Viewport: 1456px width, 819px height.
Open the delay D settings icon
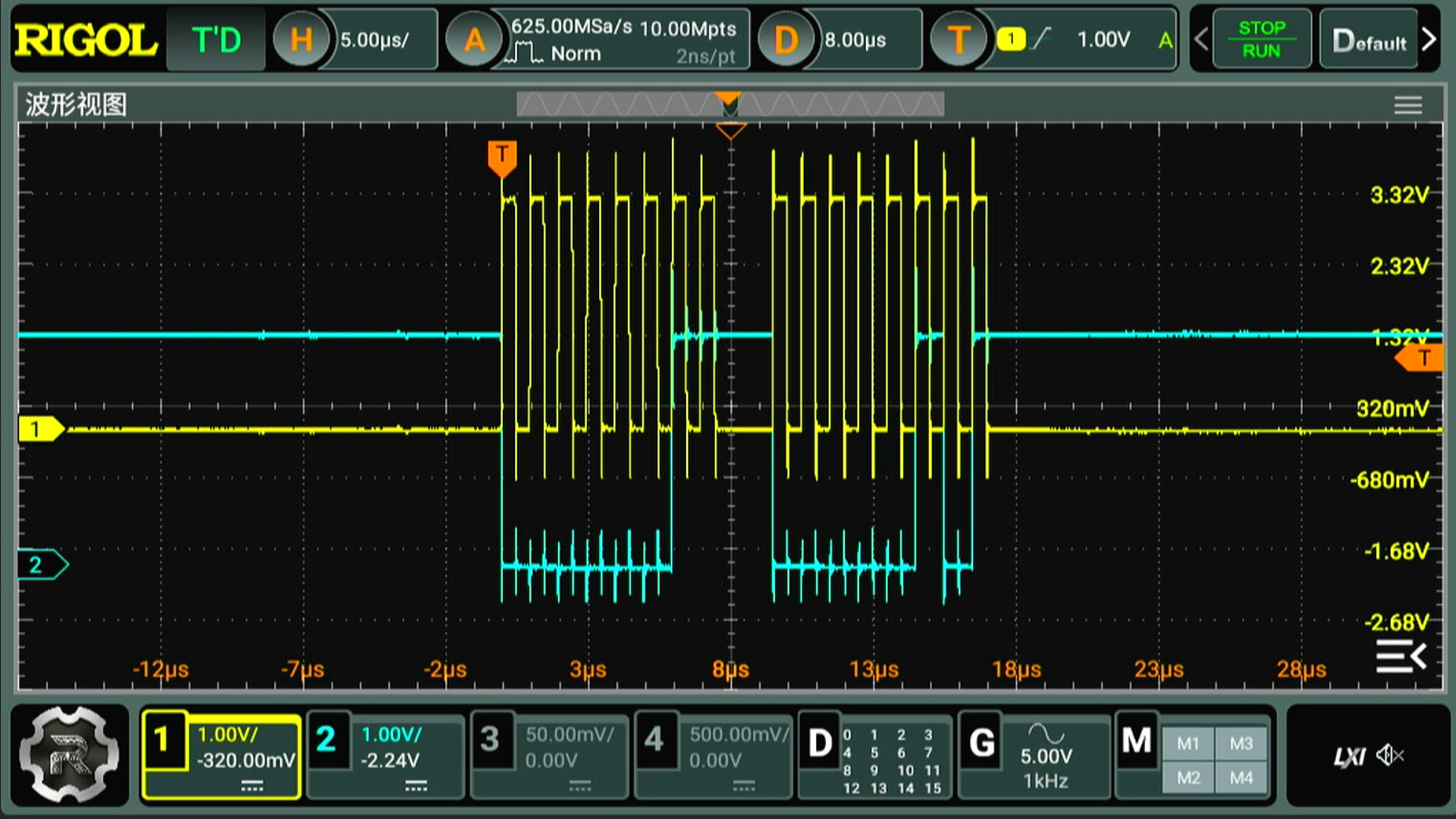pyautogui.click(x=786, y=39)
